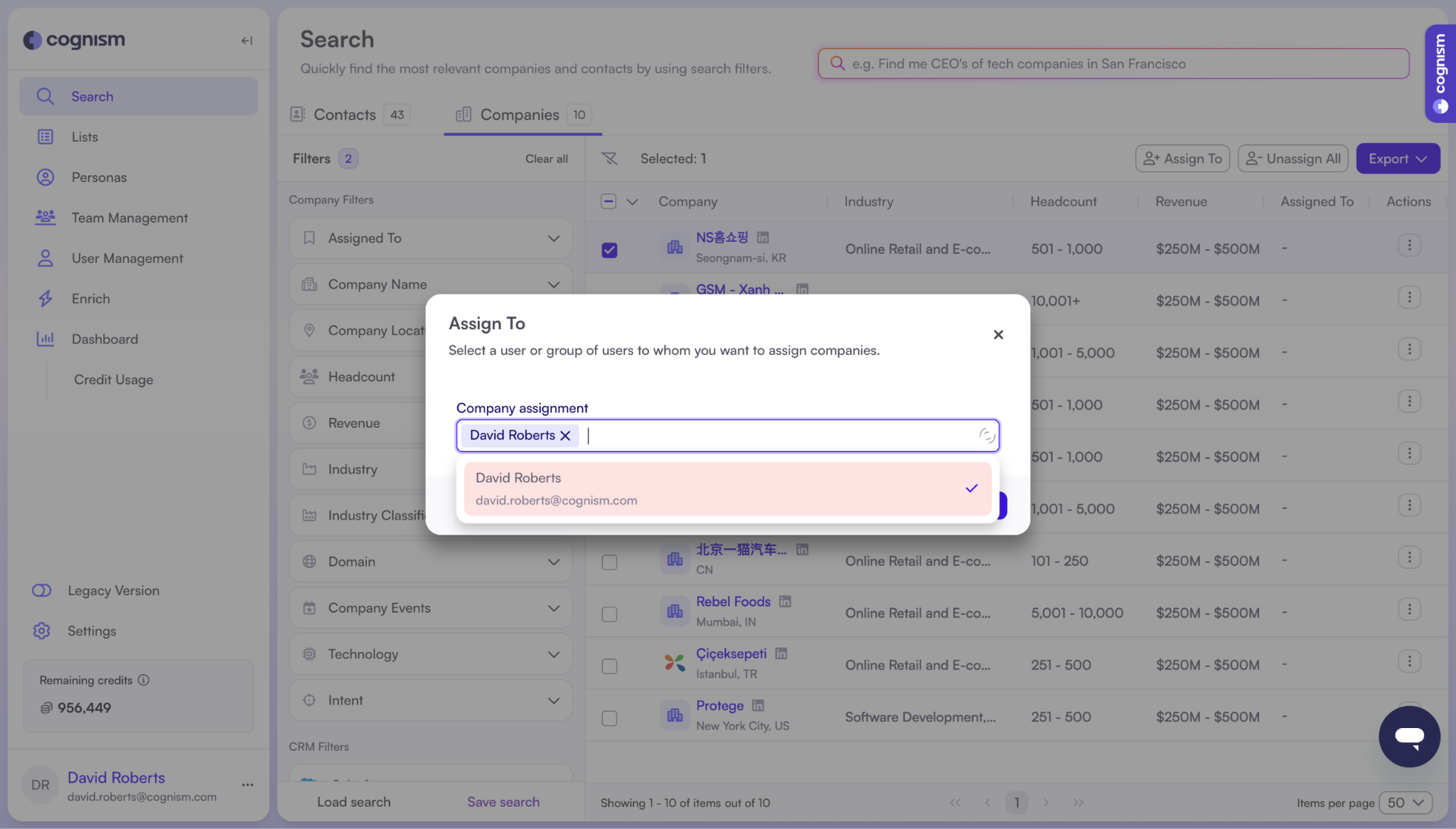1456x829 pixels.
Task: Toggle Legacy Version switch
Action: (42, 590)
